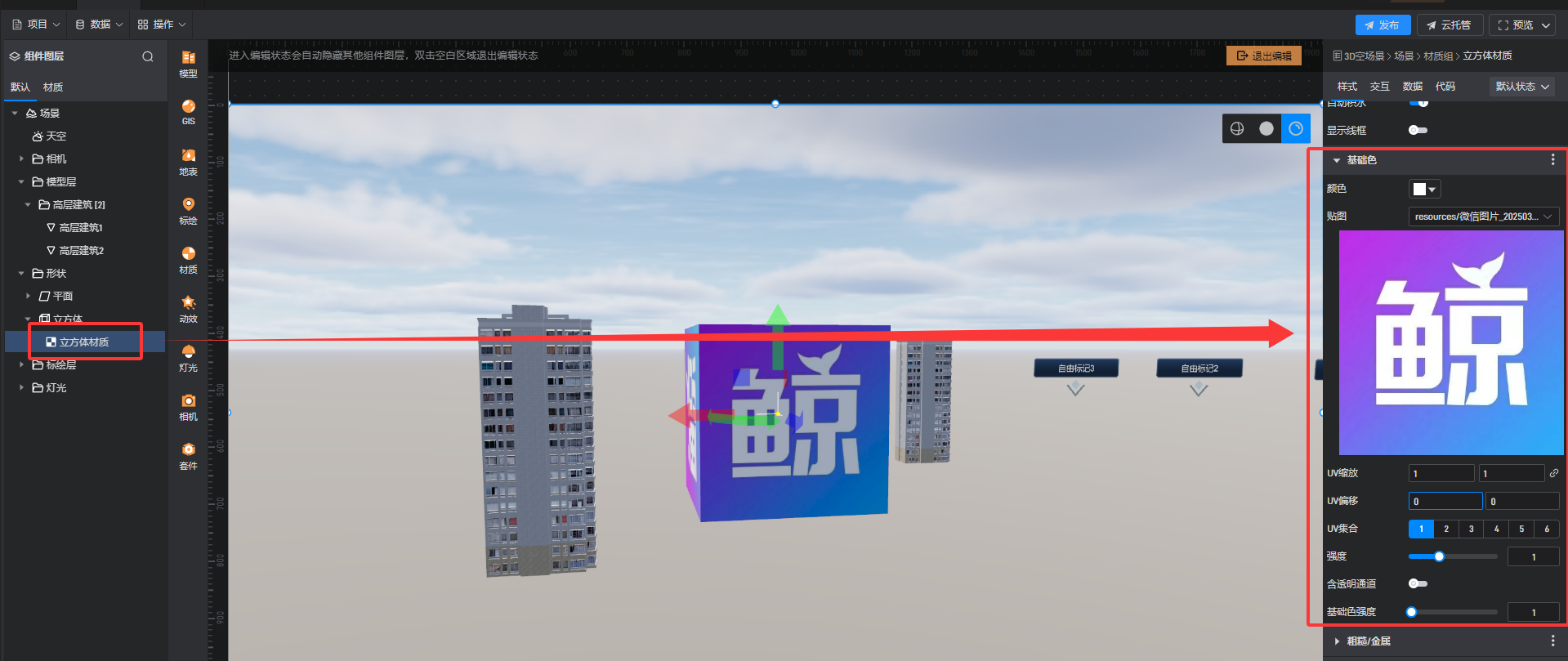1568x661 pixels.
Task: Expand the 平面 node
Action: click(x=28, y=296)
